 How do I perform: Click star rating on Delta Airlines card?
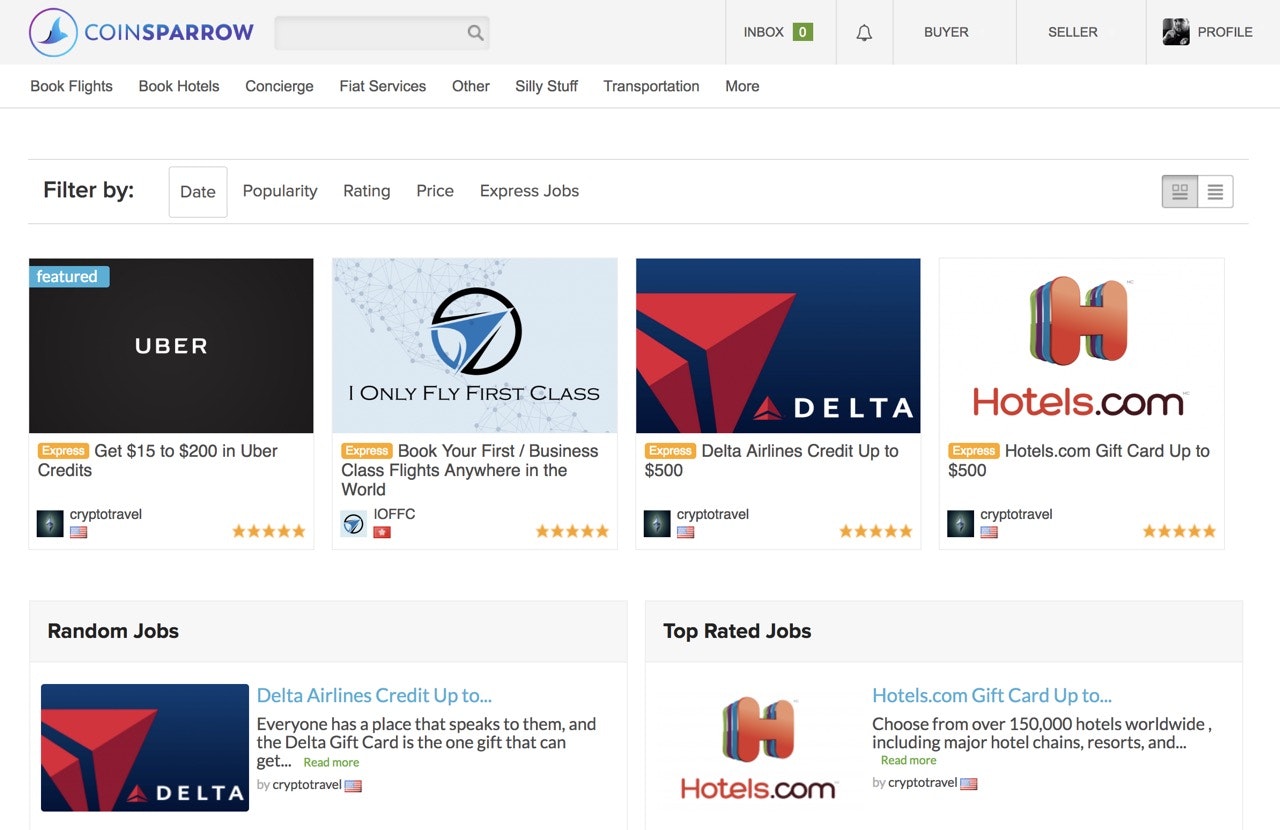(x=876, y=531)
